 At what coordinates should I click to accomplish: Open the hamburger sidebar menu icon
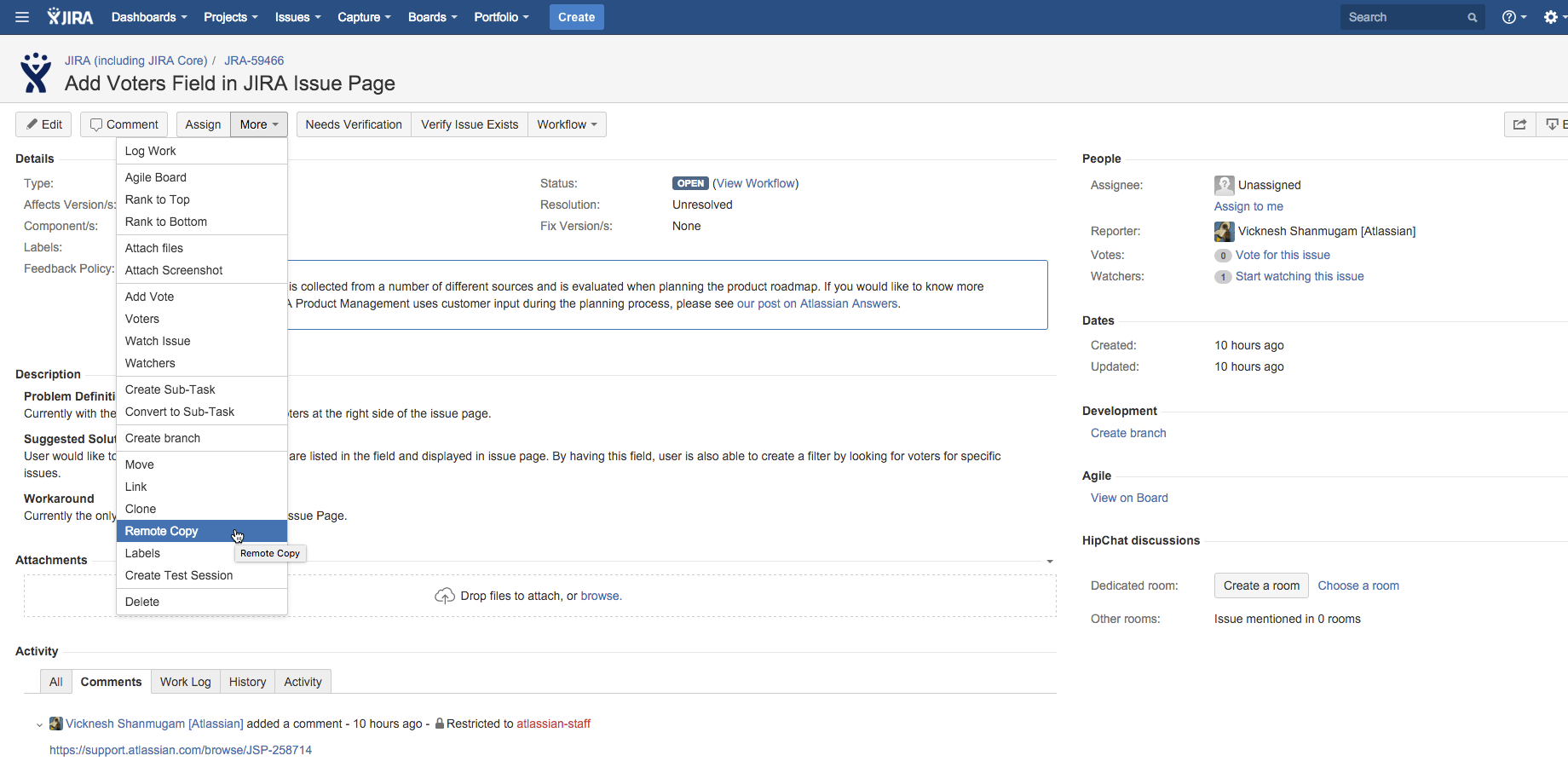(22, 17)
